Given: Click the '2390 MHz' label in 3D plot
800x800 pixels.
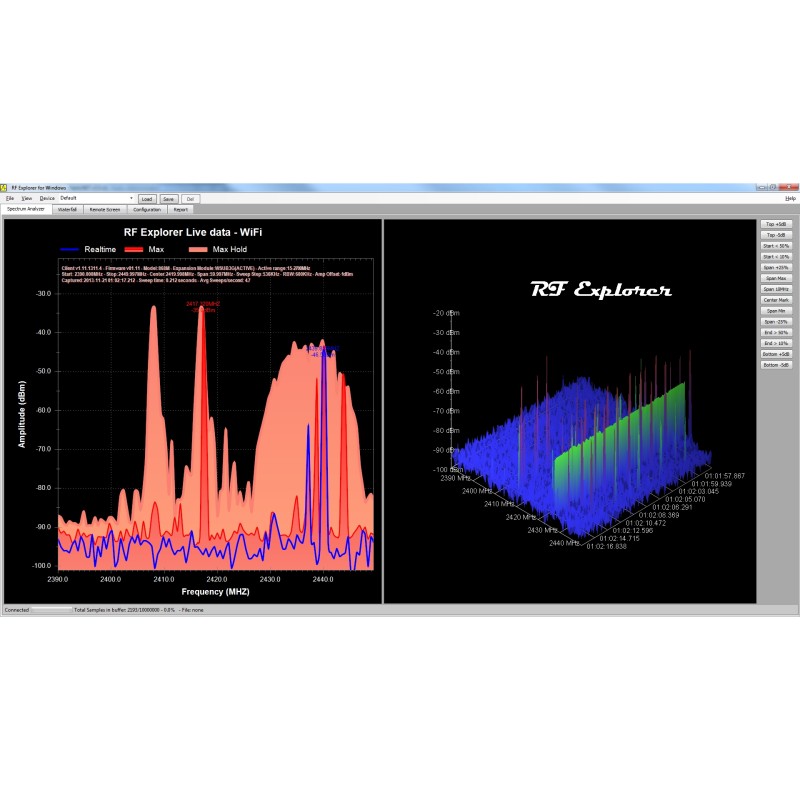Looking at the screenshot, I should (x=455, y=479).
